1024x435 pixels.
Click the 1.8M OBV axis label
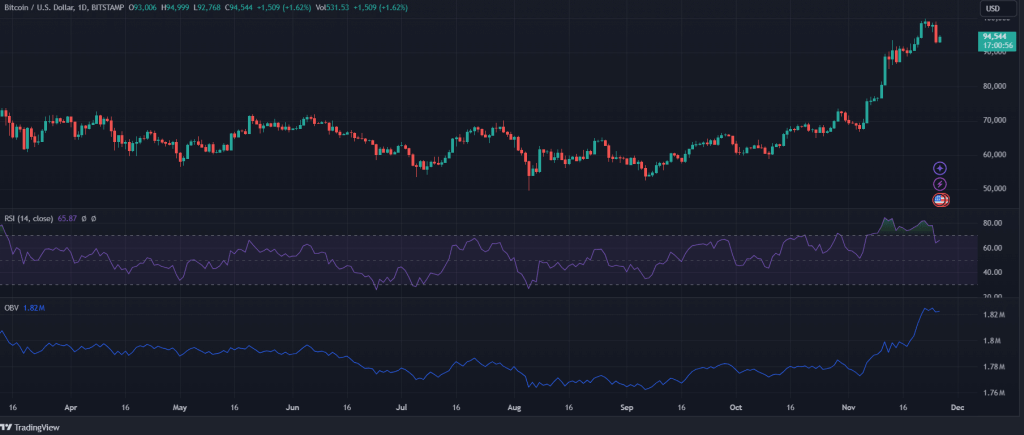(x=993, y=341)
